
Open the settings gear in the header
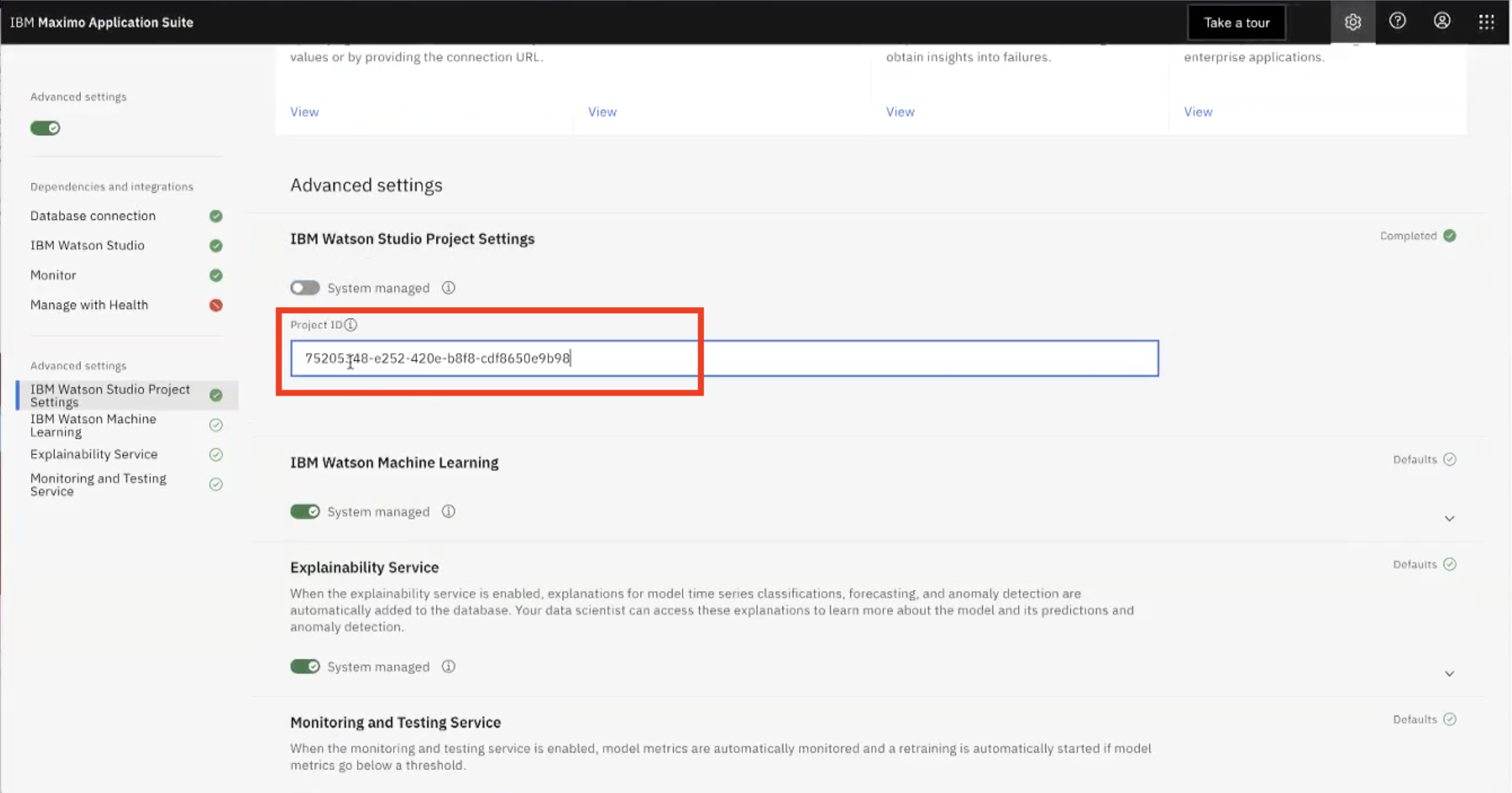[1352, 22]
